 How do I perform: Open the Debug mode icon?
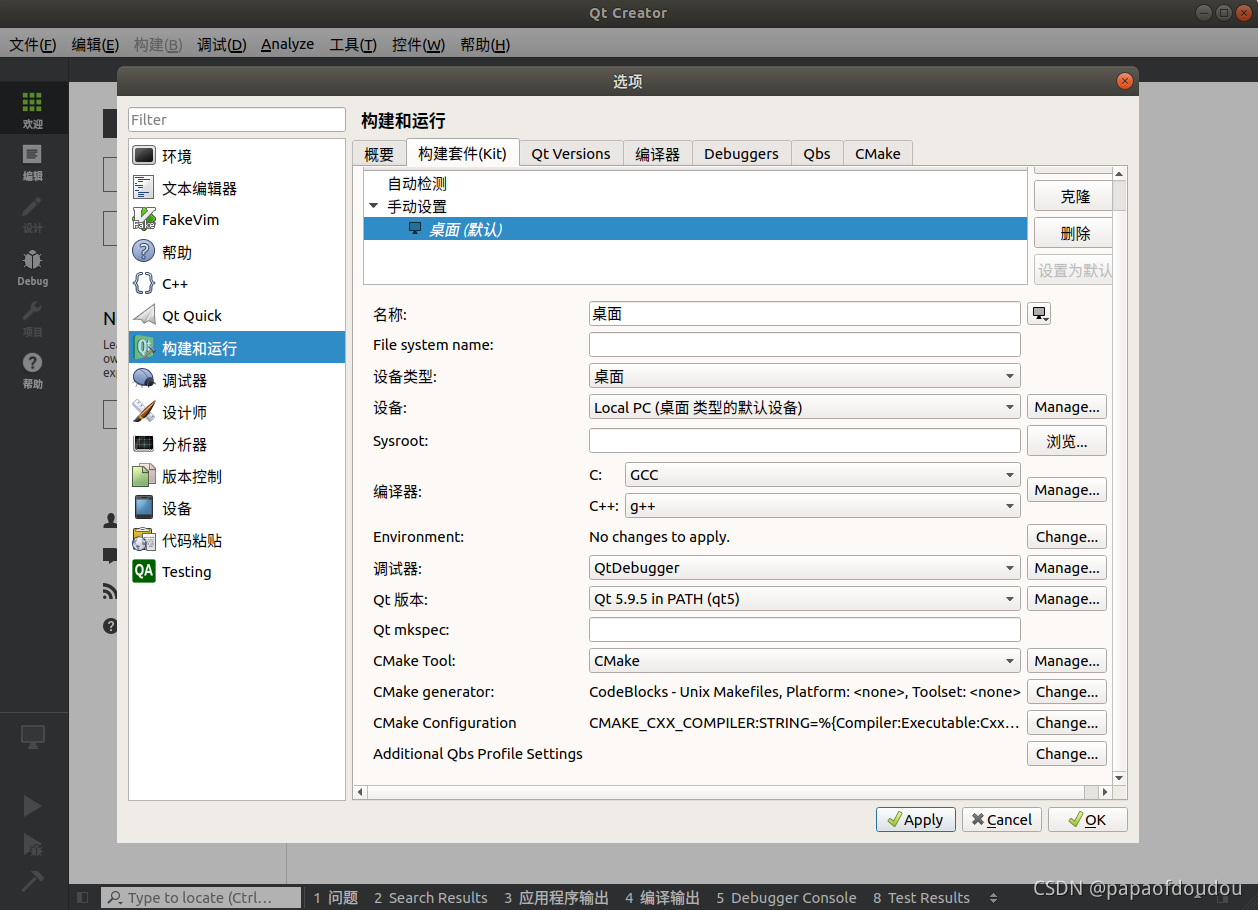(33, 266)
